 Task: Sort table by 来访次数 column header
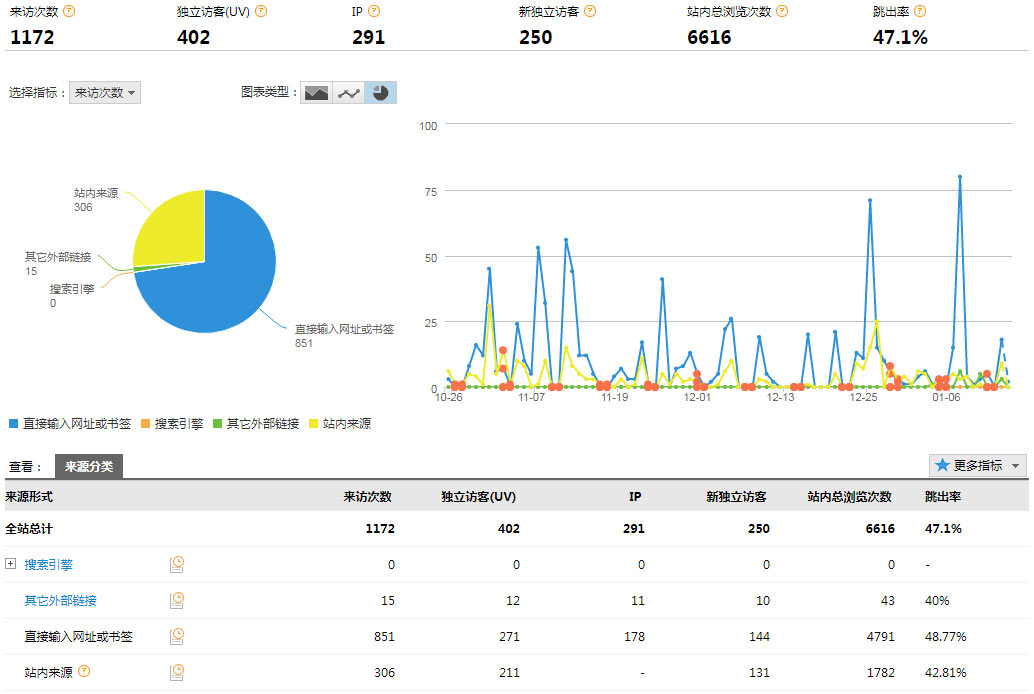click(367, 497)
